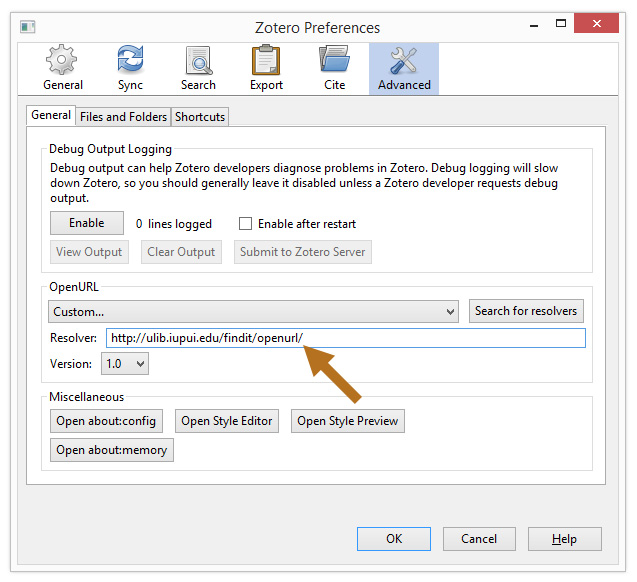Open the Search preferences pane
The image size is (637, 582).
coord(198,68)
